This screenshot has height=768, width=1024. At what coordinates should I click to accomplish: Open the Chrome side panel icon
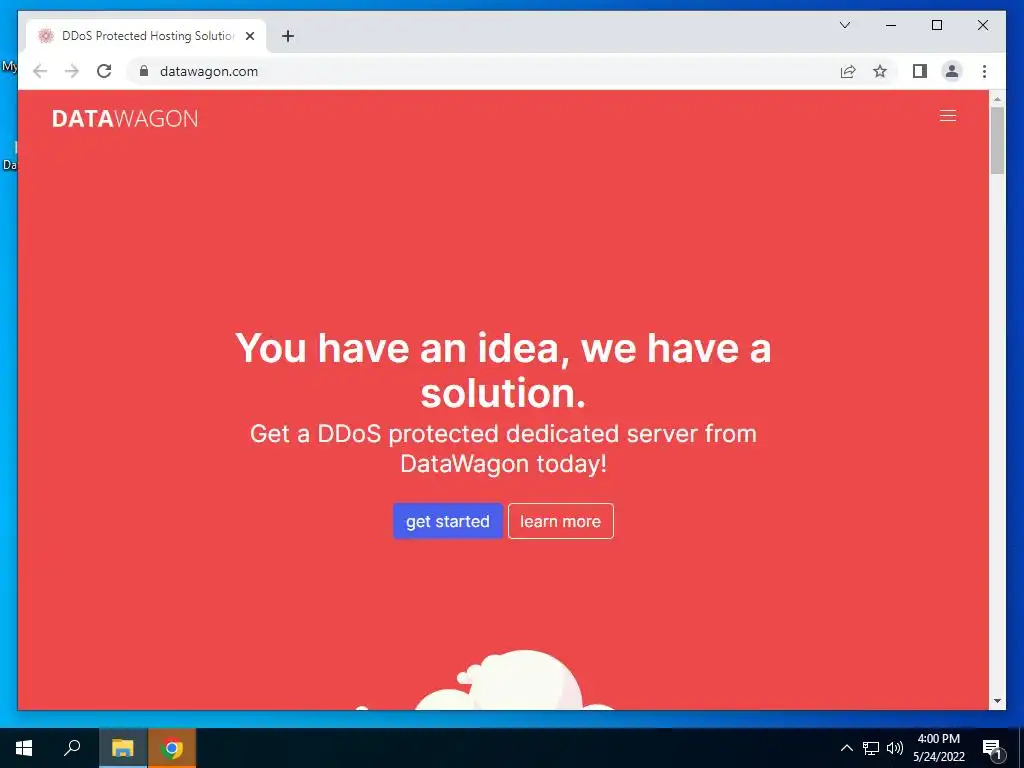(920, 71)
